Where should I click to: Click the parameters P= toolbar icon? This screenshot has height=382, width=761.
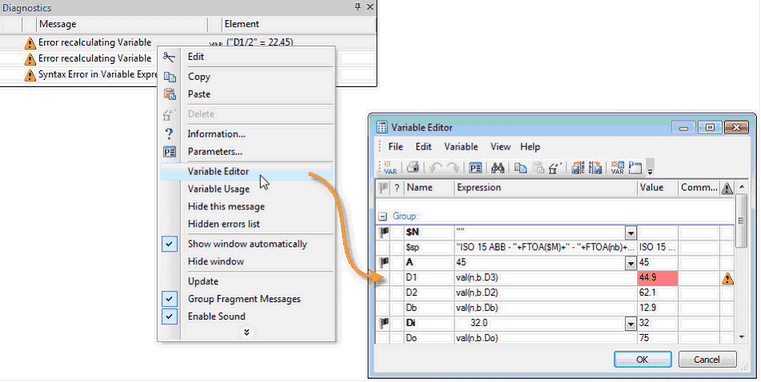coord(475,168)
